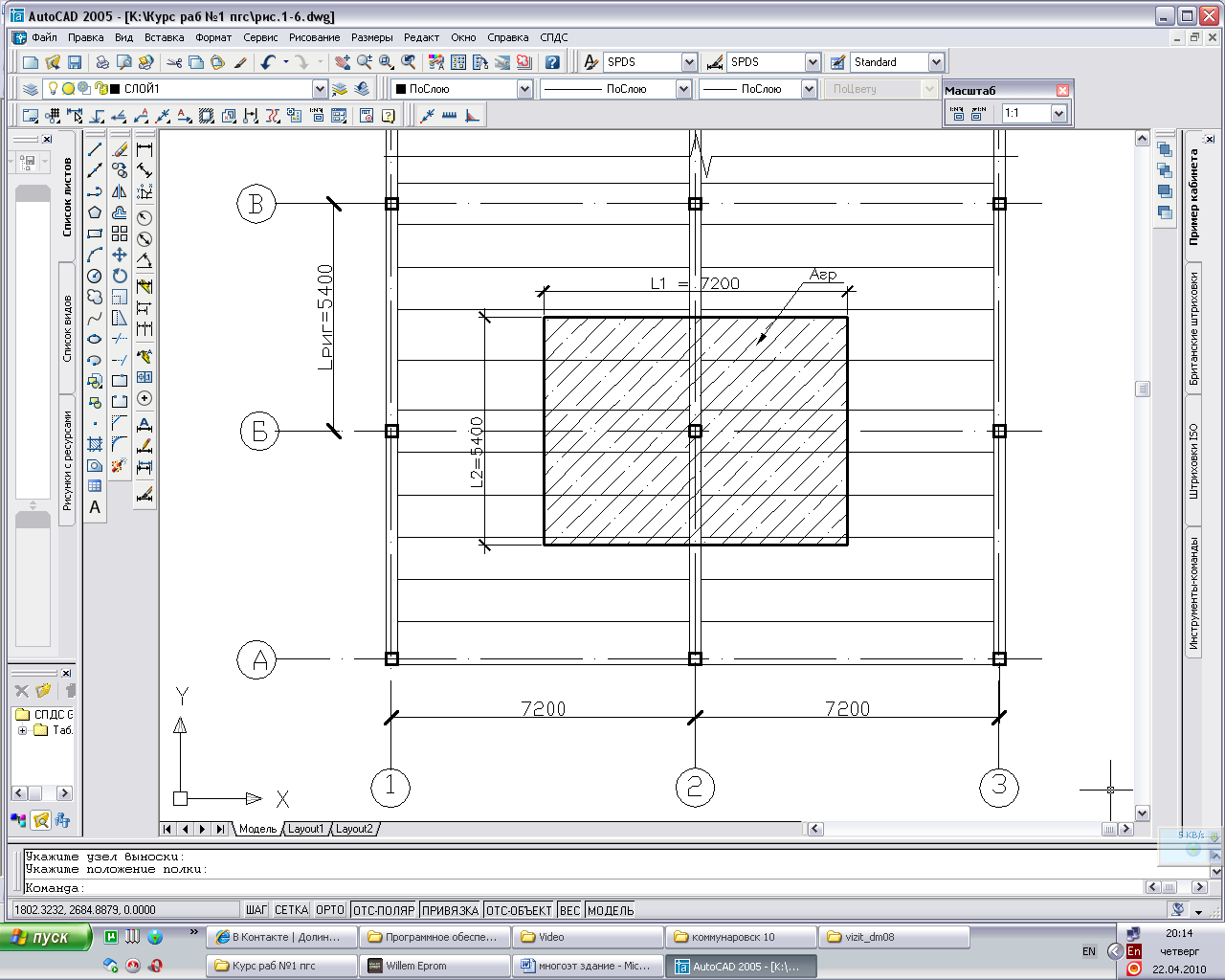Click the drawing area vertical scrollbar down arrow

click(1142, 813)
